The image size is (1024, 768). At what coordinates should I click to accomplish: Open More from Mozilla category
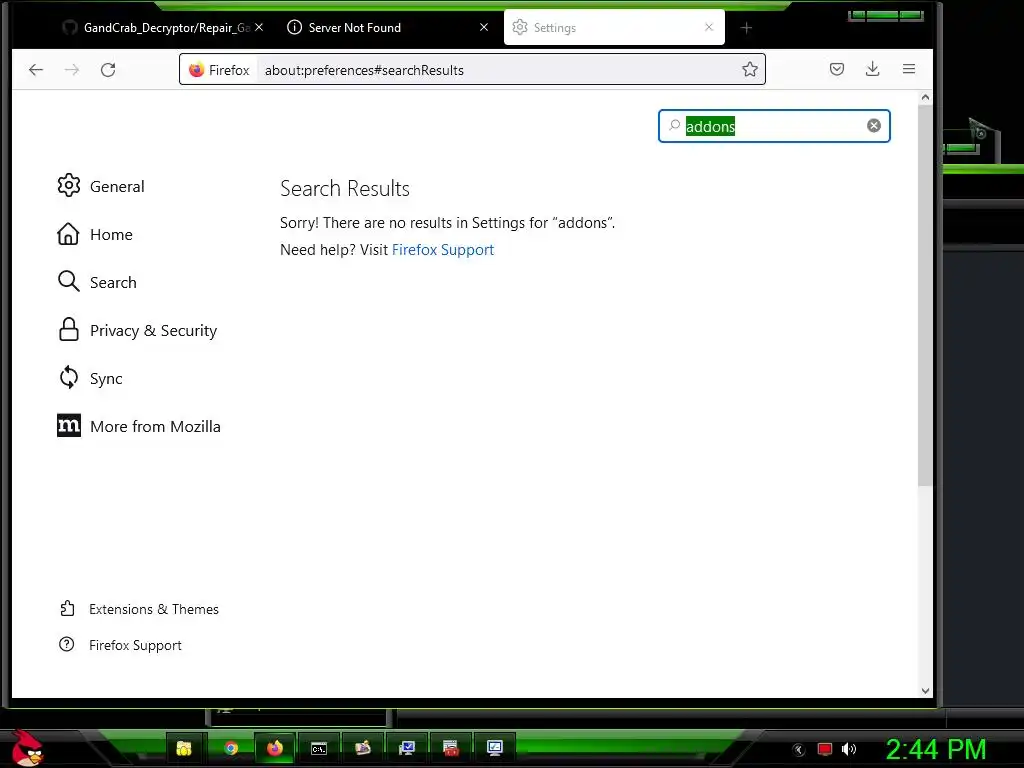139,426
